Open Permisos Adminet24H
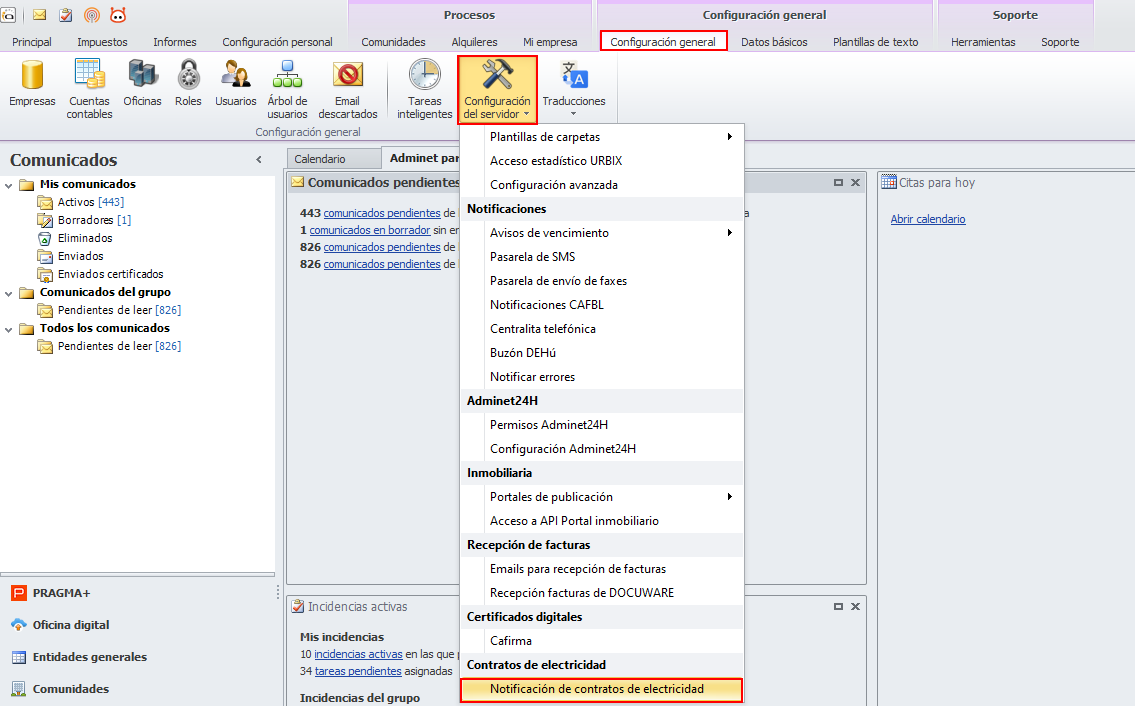 pyautogui.click(x=602, y=425)
